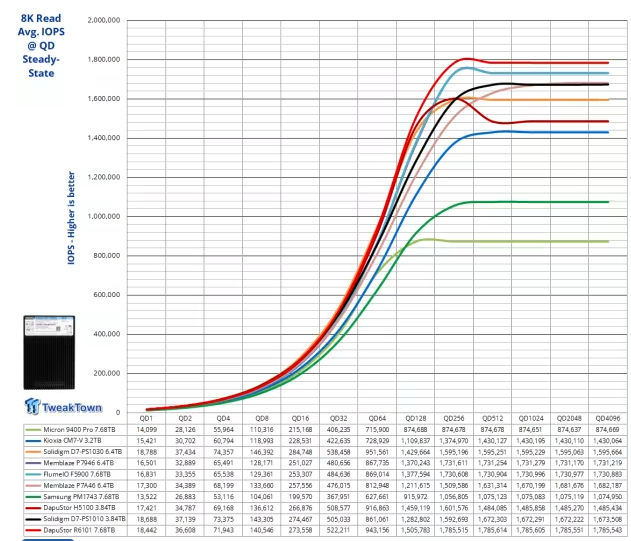Click the 400,000 y-axis value
Screen dimensions: 631x541
(x=107, y=334)
